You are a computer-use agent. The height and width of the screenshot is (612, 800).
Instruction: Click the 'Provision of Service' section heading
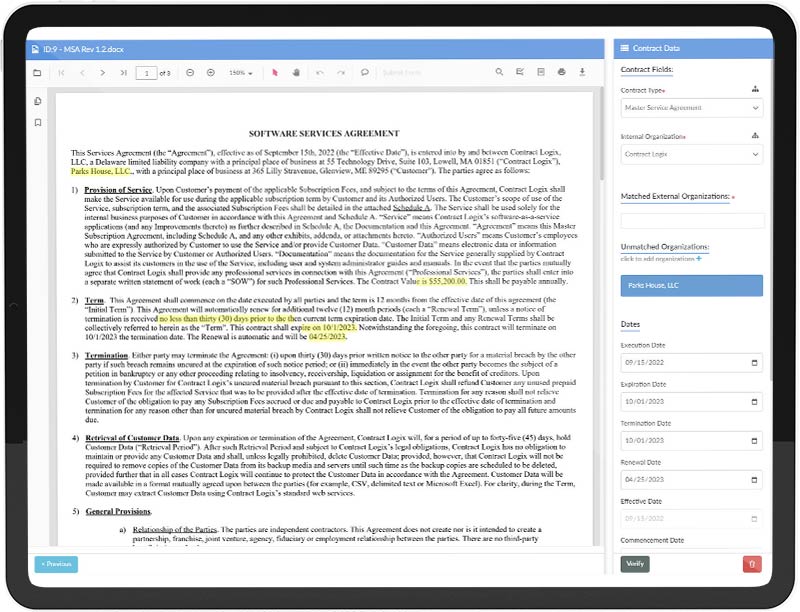(118, 189)
